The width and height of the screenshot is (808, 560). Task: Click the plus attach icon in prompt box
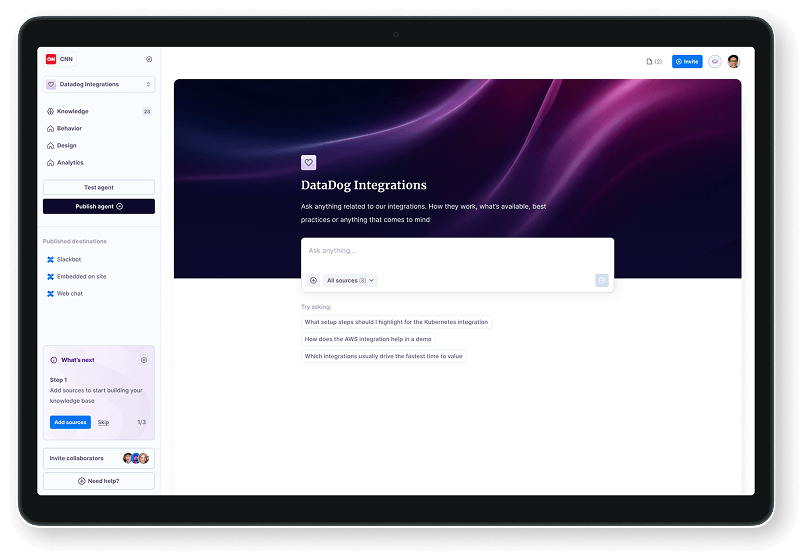tap(313, 280)
